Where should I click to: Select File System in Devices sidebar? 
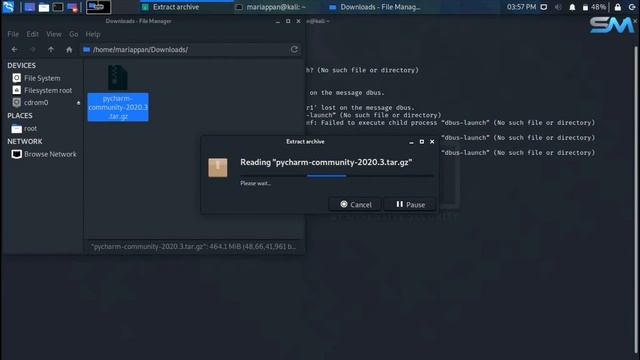click(42, 78)
